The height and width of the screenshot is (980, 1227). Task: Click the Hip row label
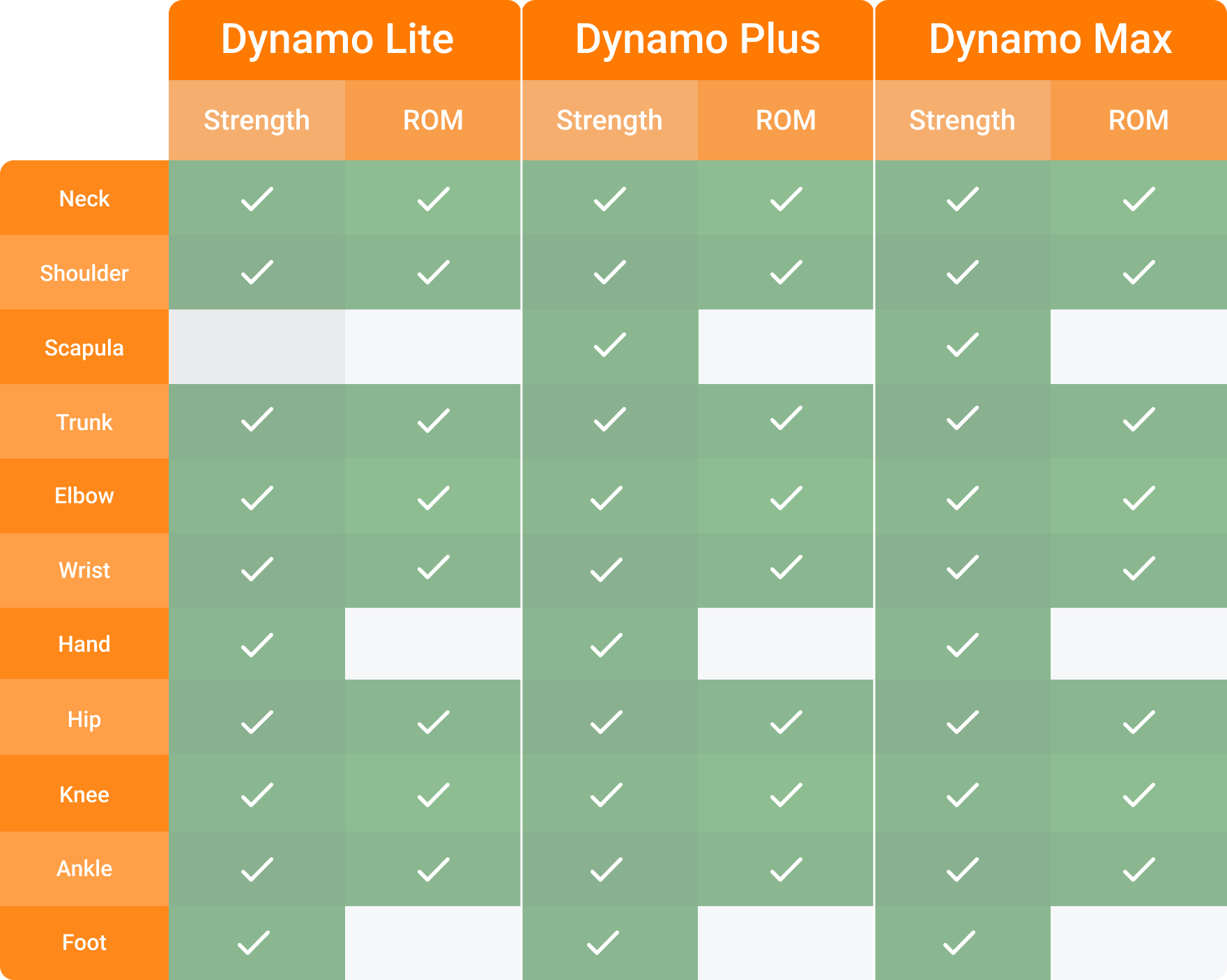(x=84, y=719)
